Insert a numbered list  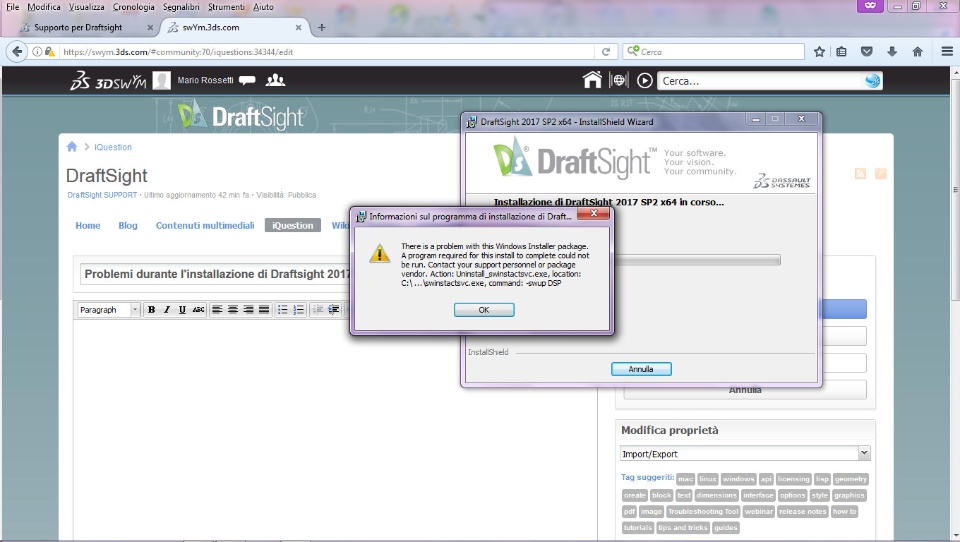coord(298,310)
